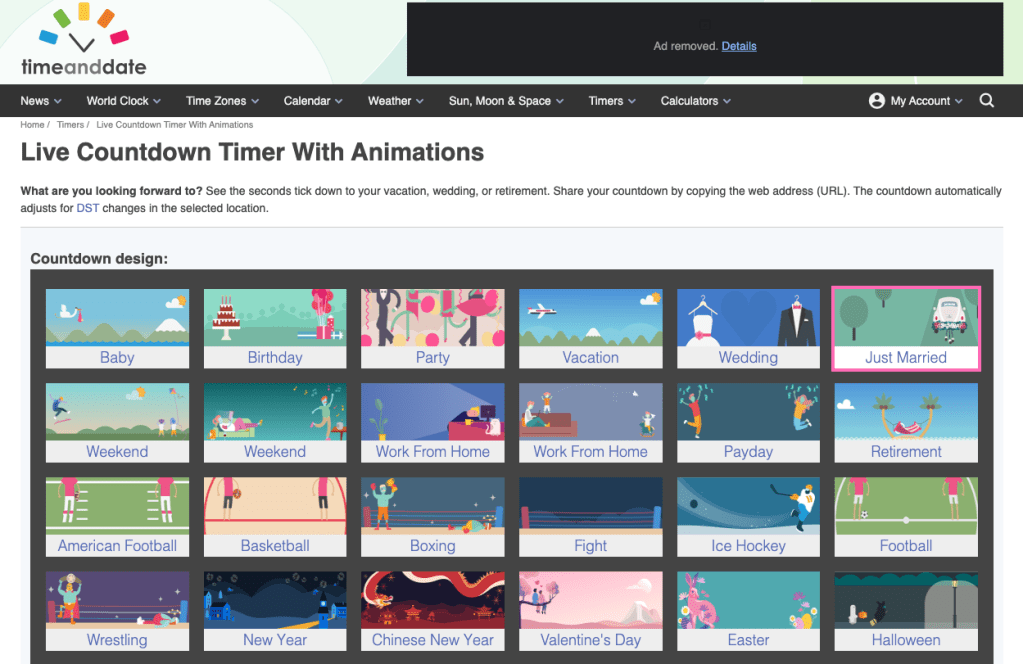Choose the Retirement hammock design
Image resolution: width=1023 pixels, height=664 pixels.
click(906, 422)
